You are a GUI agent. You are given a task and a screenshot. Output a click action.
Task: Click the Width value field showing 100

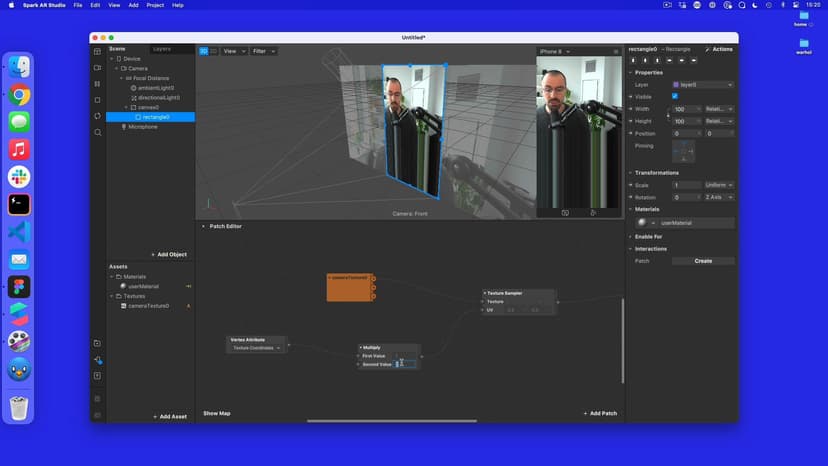click(x=686, y=109)
